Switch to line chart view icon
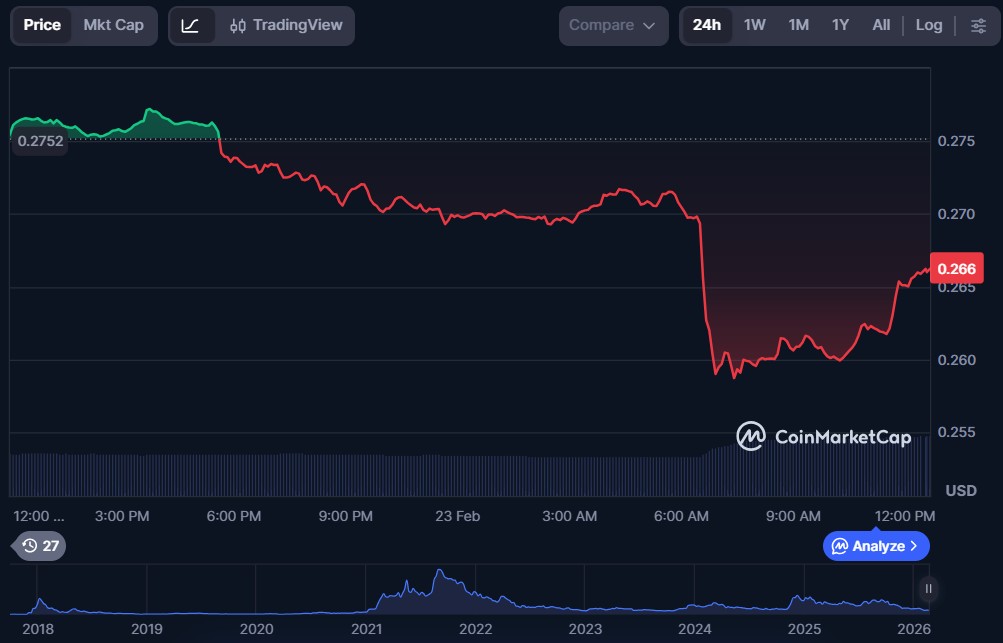Viewport: 1003px width, 643px height. 190,25
